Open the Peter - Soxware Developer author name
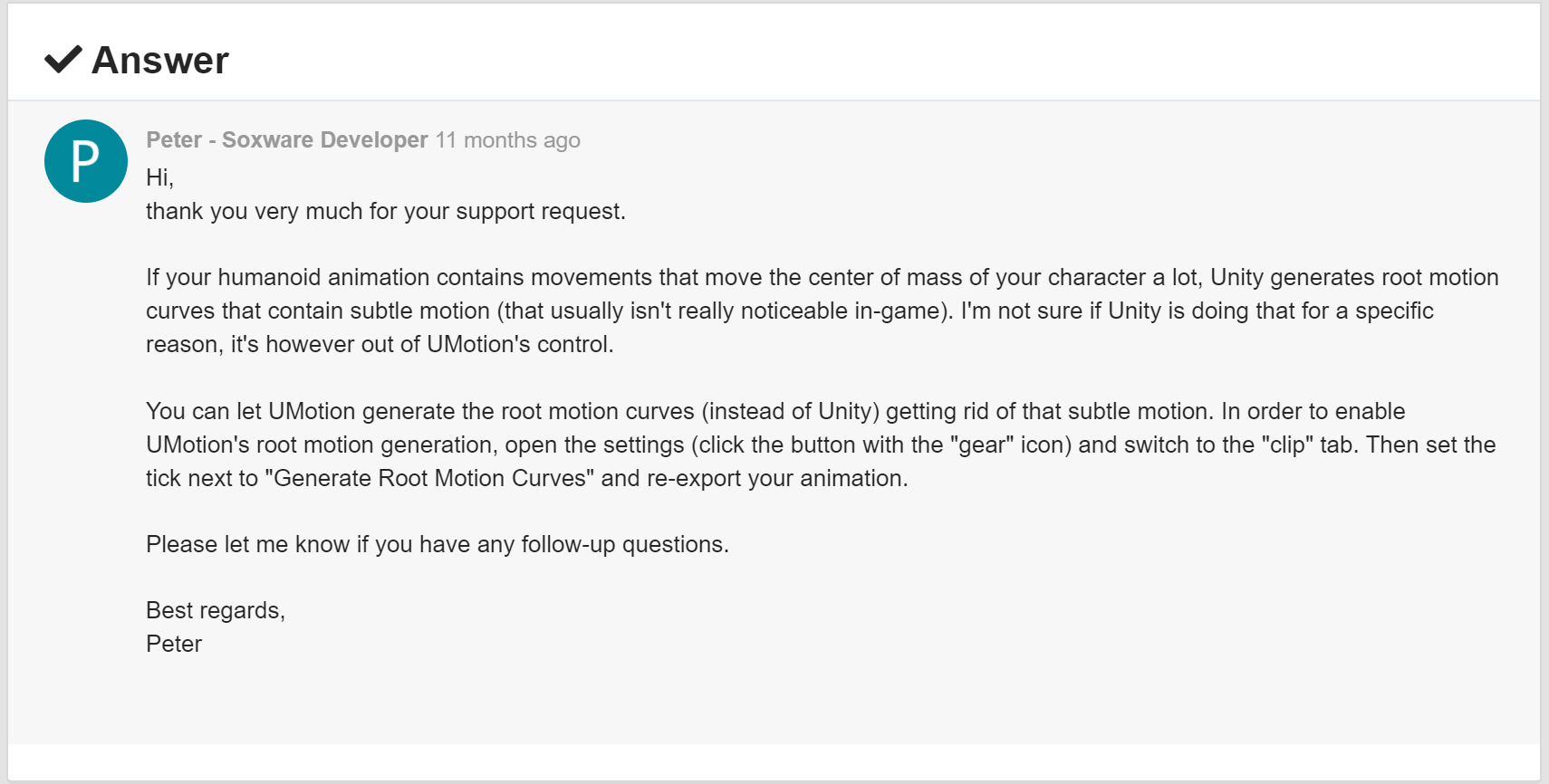 [x=287, y=139]
